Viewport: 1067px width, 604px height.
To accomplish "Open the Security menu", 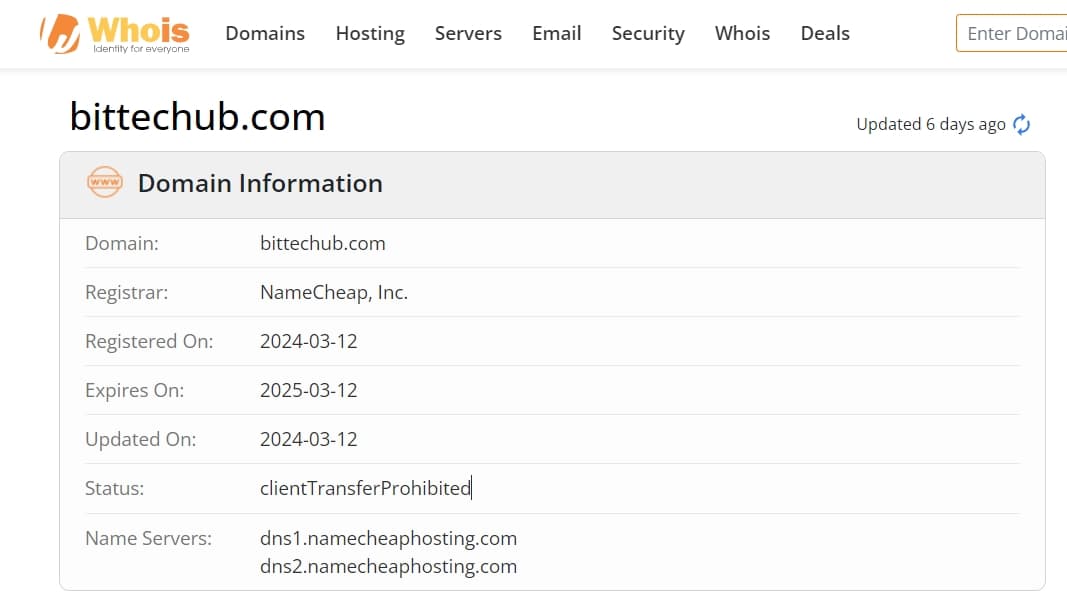I will pos(648,33).
